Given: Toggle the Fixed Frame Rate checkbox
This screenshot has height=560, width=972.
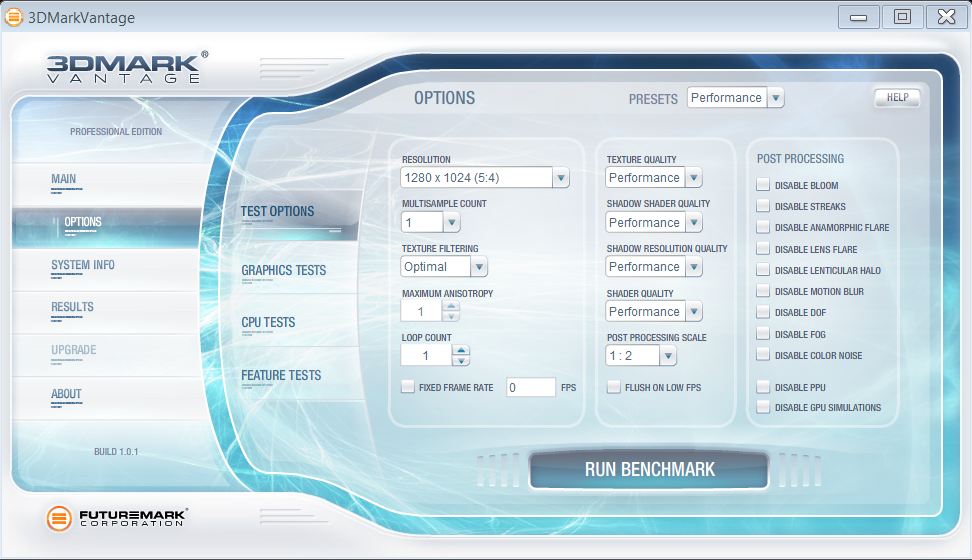Looking at the screenshot, I should click(x=407, y=387).
